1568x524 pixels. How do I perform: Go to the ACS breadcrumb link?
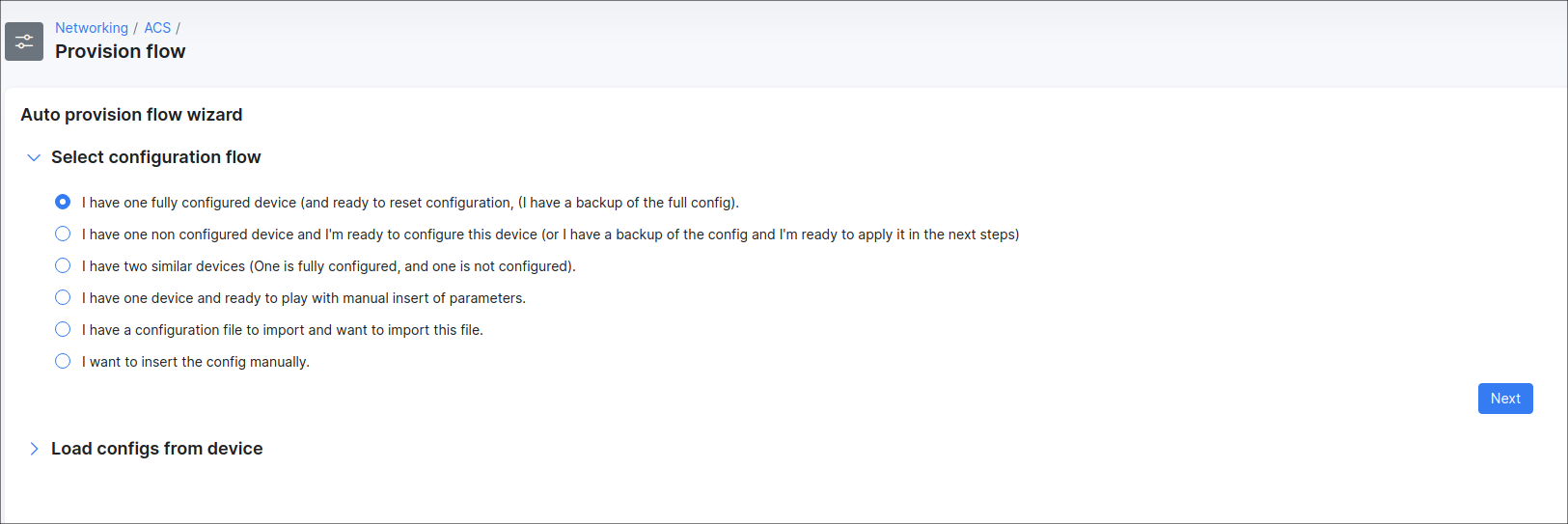[x=157, y=28]
